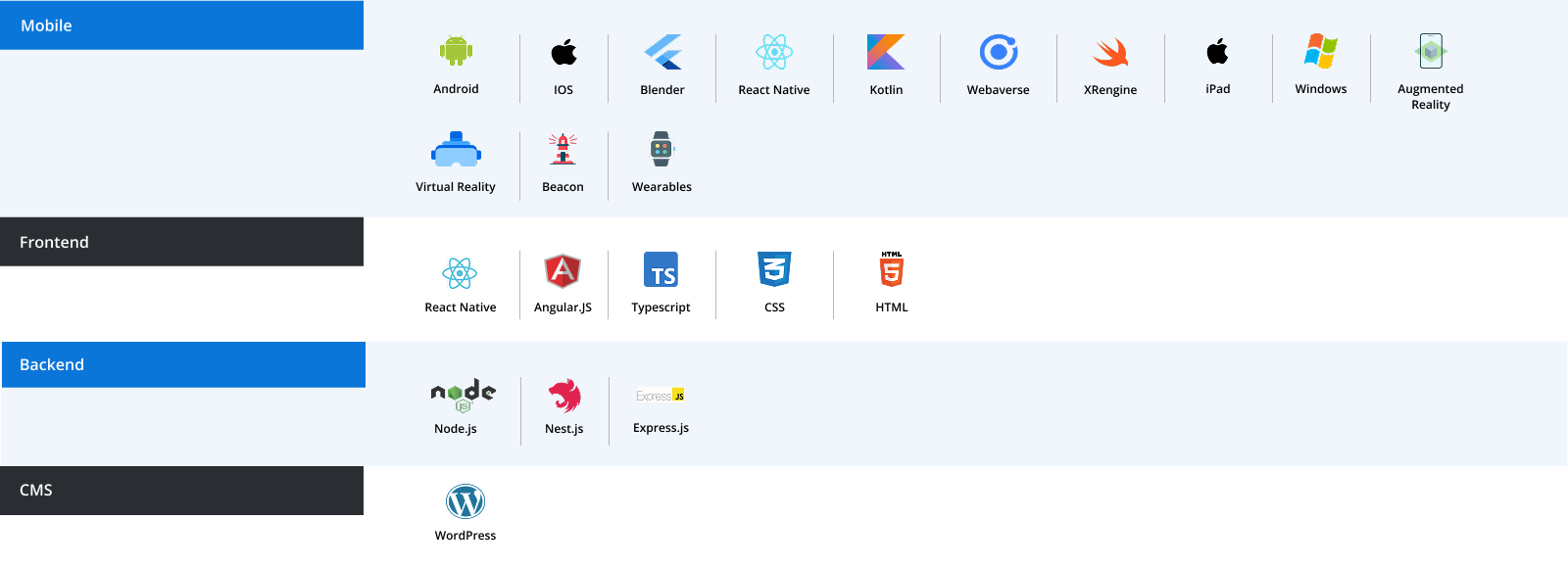
Task: Select the CMS category tab
Action: [182, 491]
